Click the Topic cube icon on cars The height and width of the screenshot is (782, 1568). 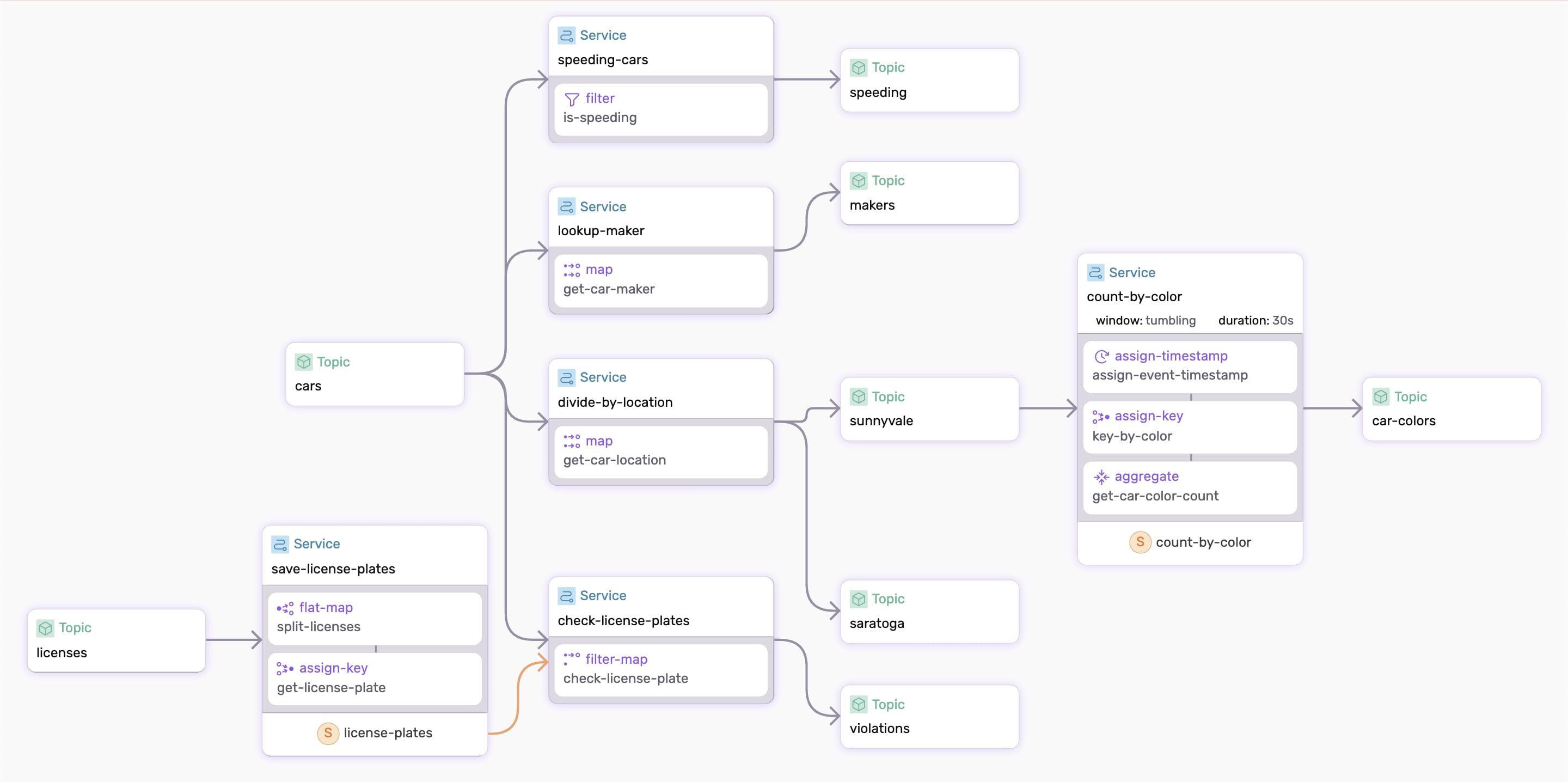point(304,361)
